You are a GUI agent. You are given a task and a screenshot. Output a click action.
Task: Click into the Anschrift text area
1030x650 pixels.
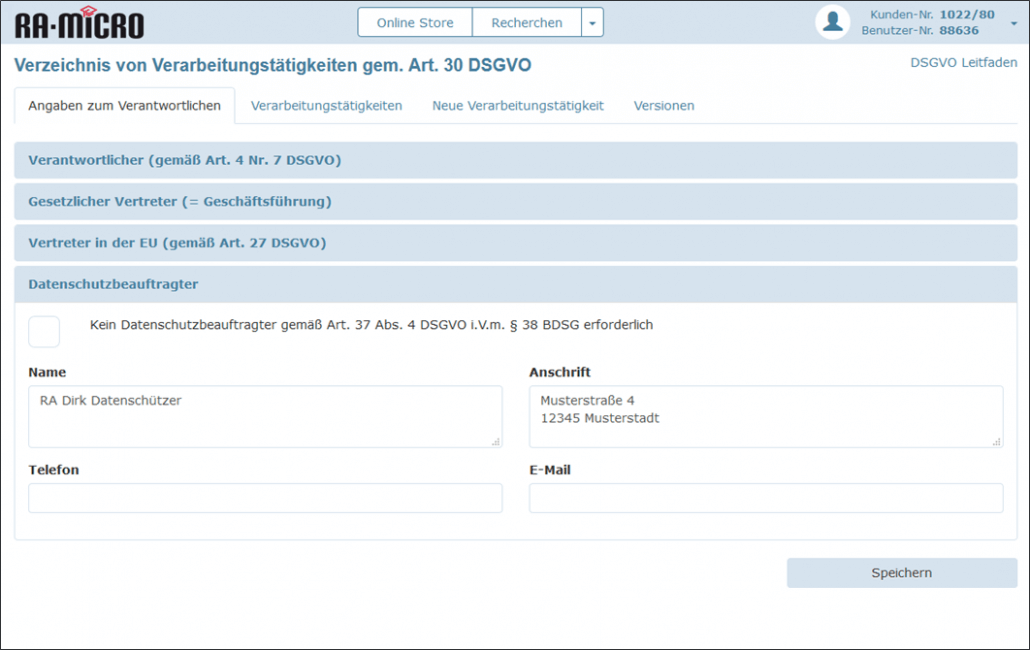click(x=765, y=416)
